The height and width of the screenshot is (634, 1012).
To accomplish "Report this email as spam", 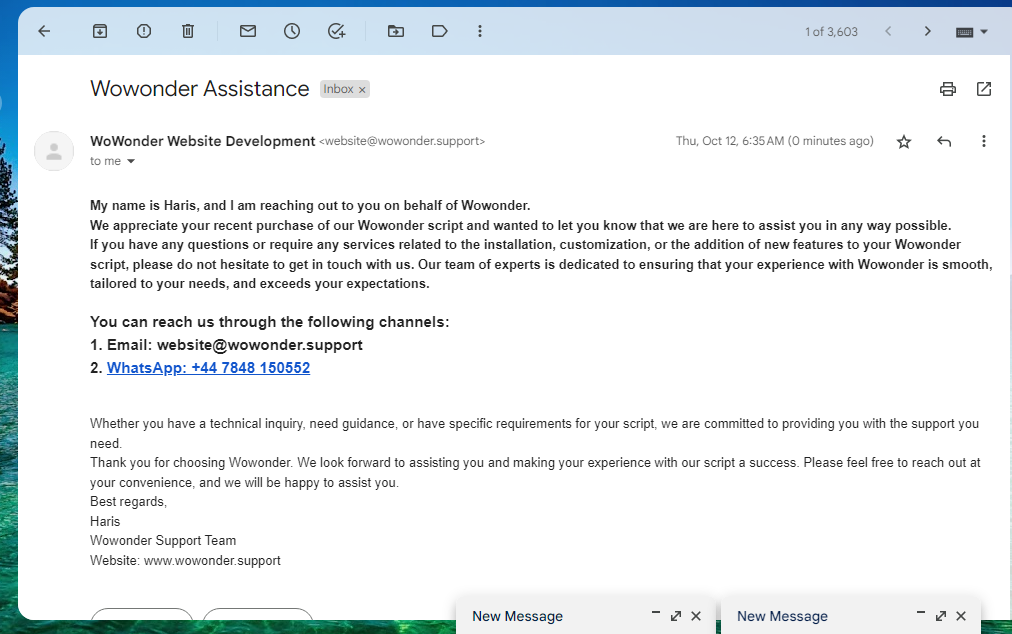I will tap(144, 31).
